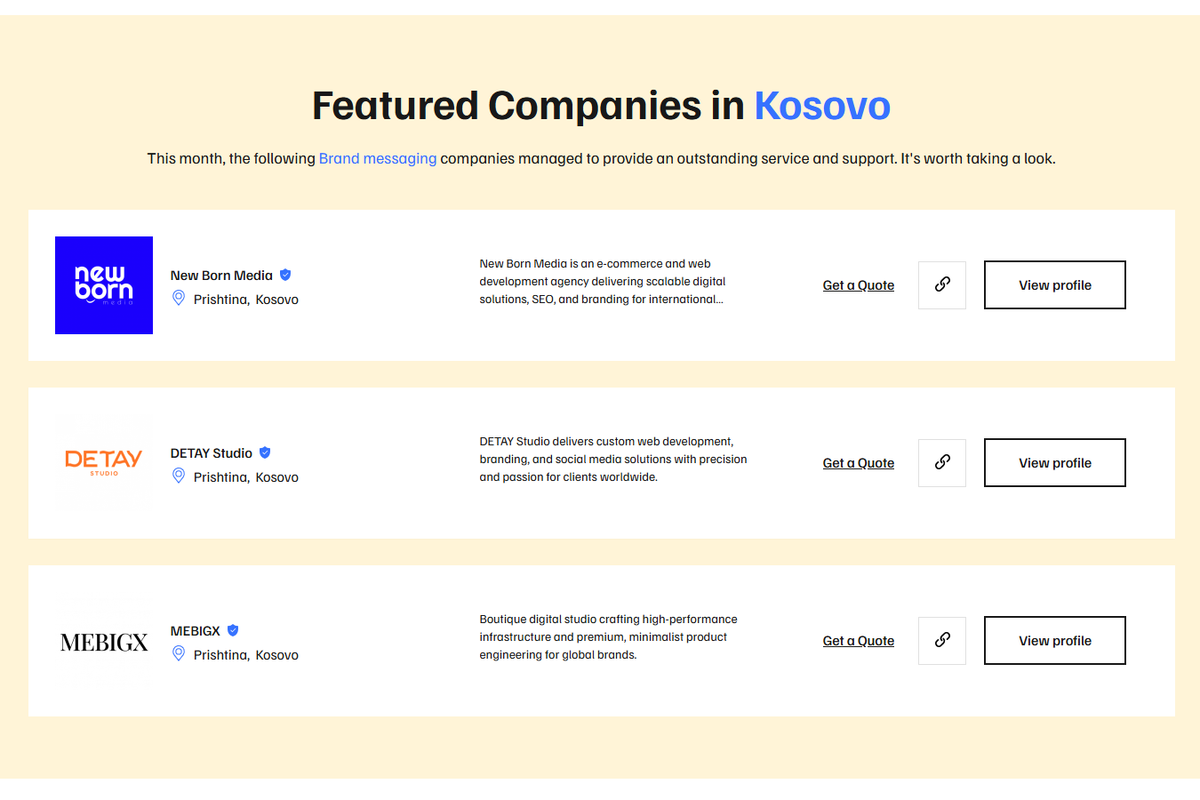Viewport: 1200px width, 800px height.
Task: Click the verified badge next to New Born Media
Action: tap(284, 274)
